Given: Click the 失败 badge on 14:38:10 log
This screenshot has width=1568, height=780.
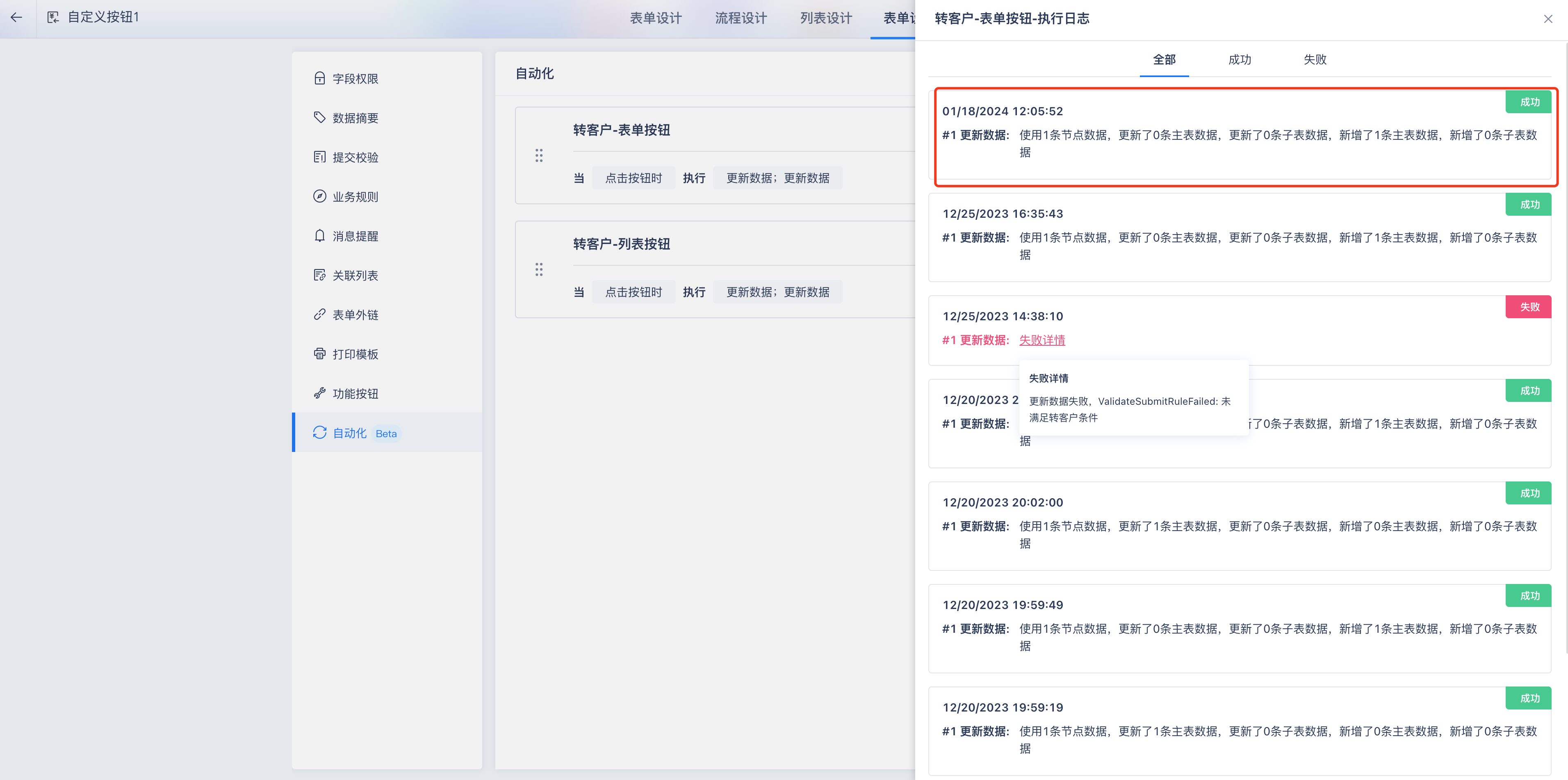Looking at the screenshot, I should [x=1529, y=307].
